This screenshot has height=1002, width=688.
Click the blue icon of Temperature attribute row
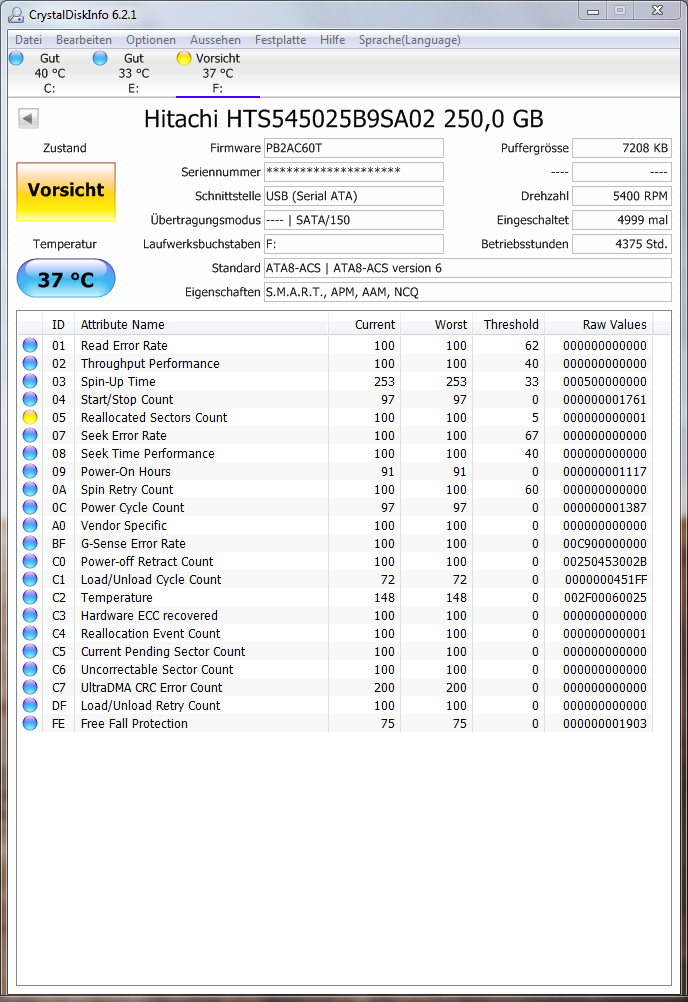click(30, 597)
